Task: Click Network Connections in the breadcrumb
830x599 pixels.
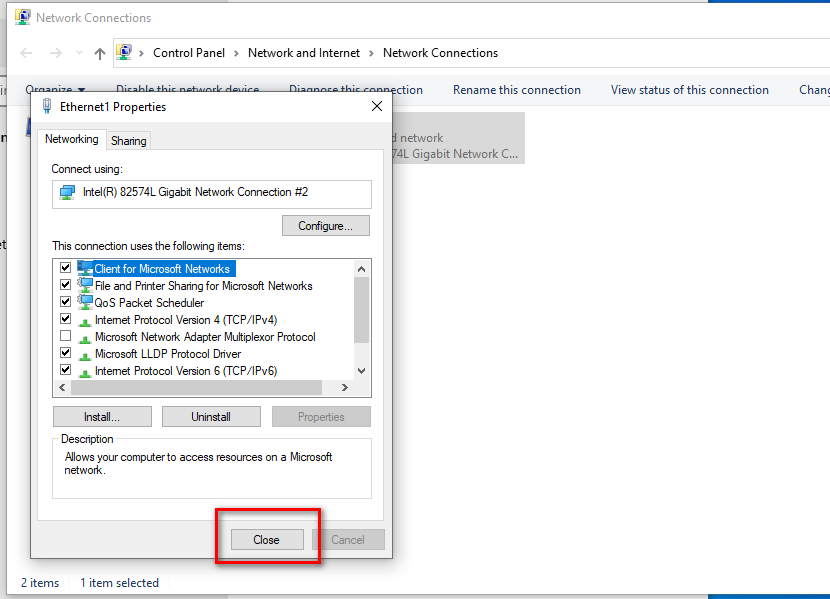Action: (440, 53)
